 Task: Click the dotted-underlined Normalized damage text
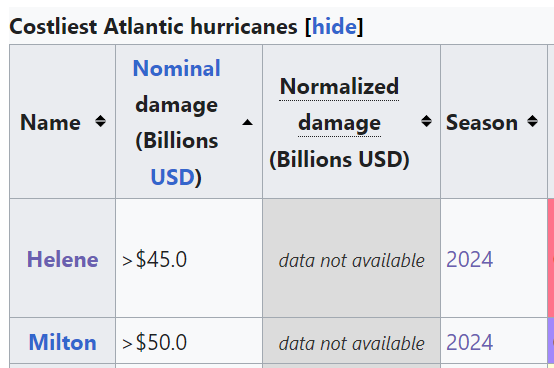339,105
